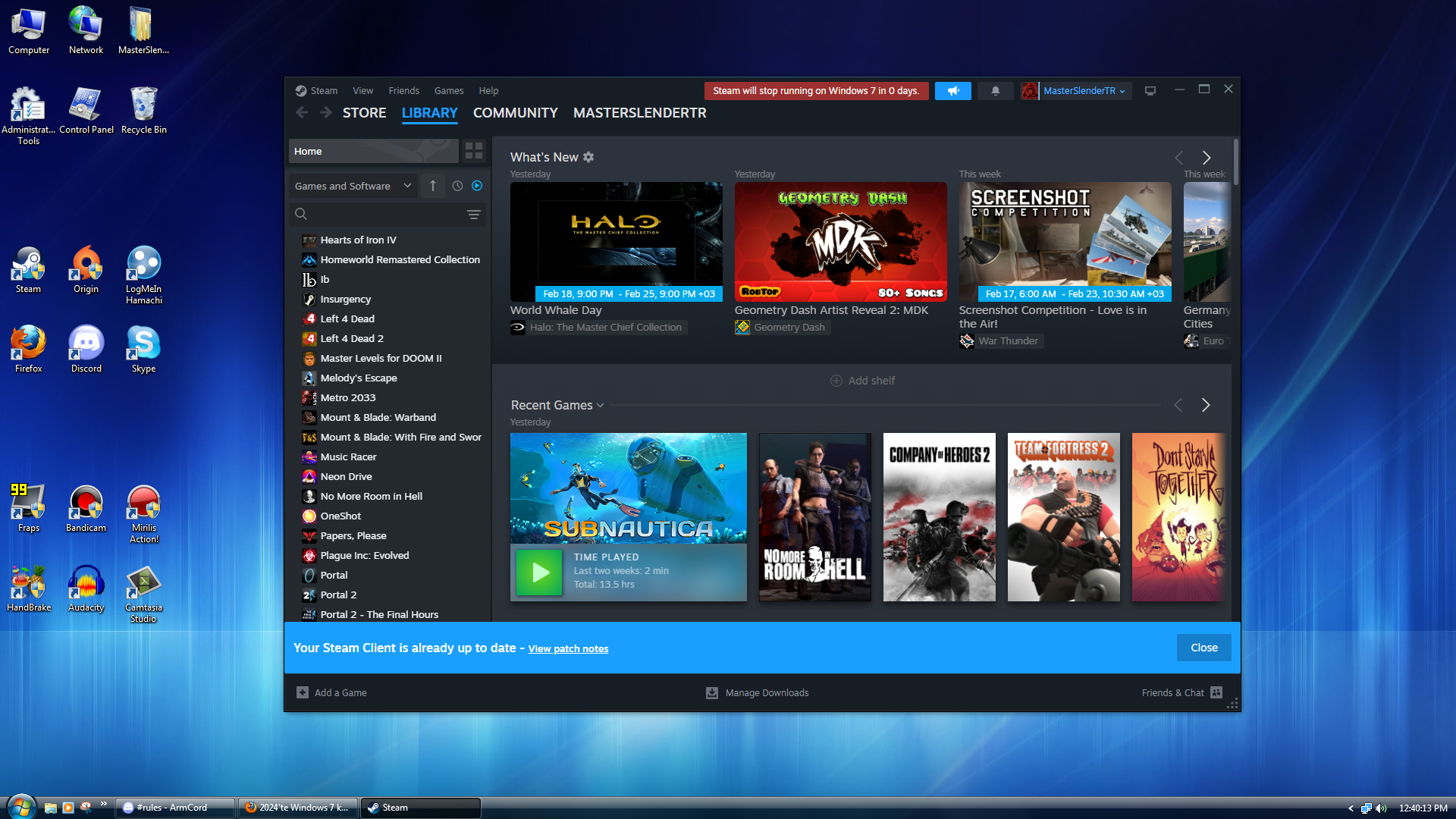This screenshot has height=819, width=1456.
Task: Open the notifications bell
Action: coord(995,91)
